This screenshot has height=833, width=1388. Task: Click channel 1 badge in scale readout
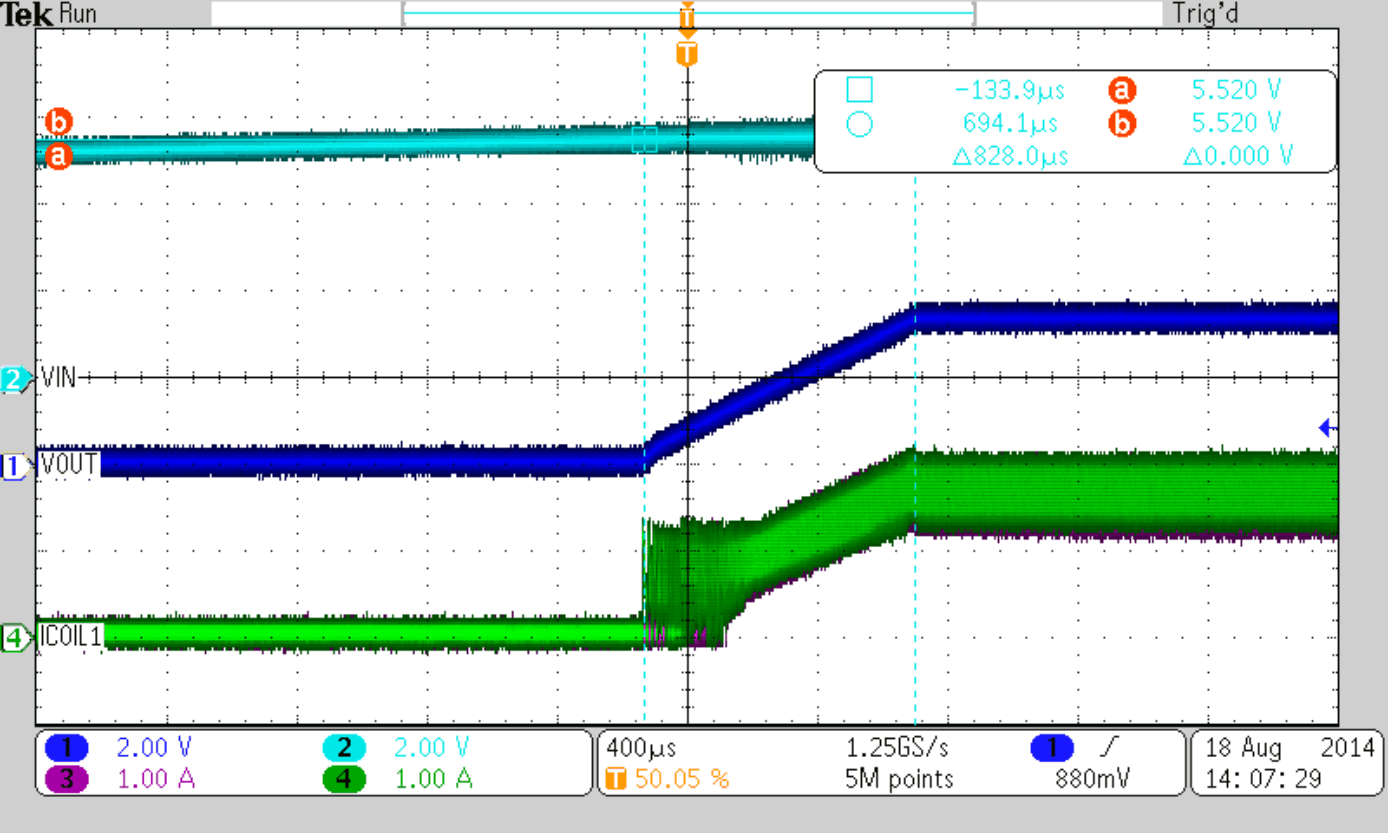coord(67,748)
